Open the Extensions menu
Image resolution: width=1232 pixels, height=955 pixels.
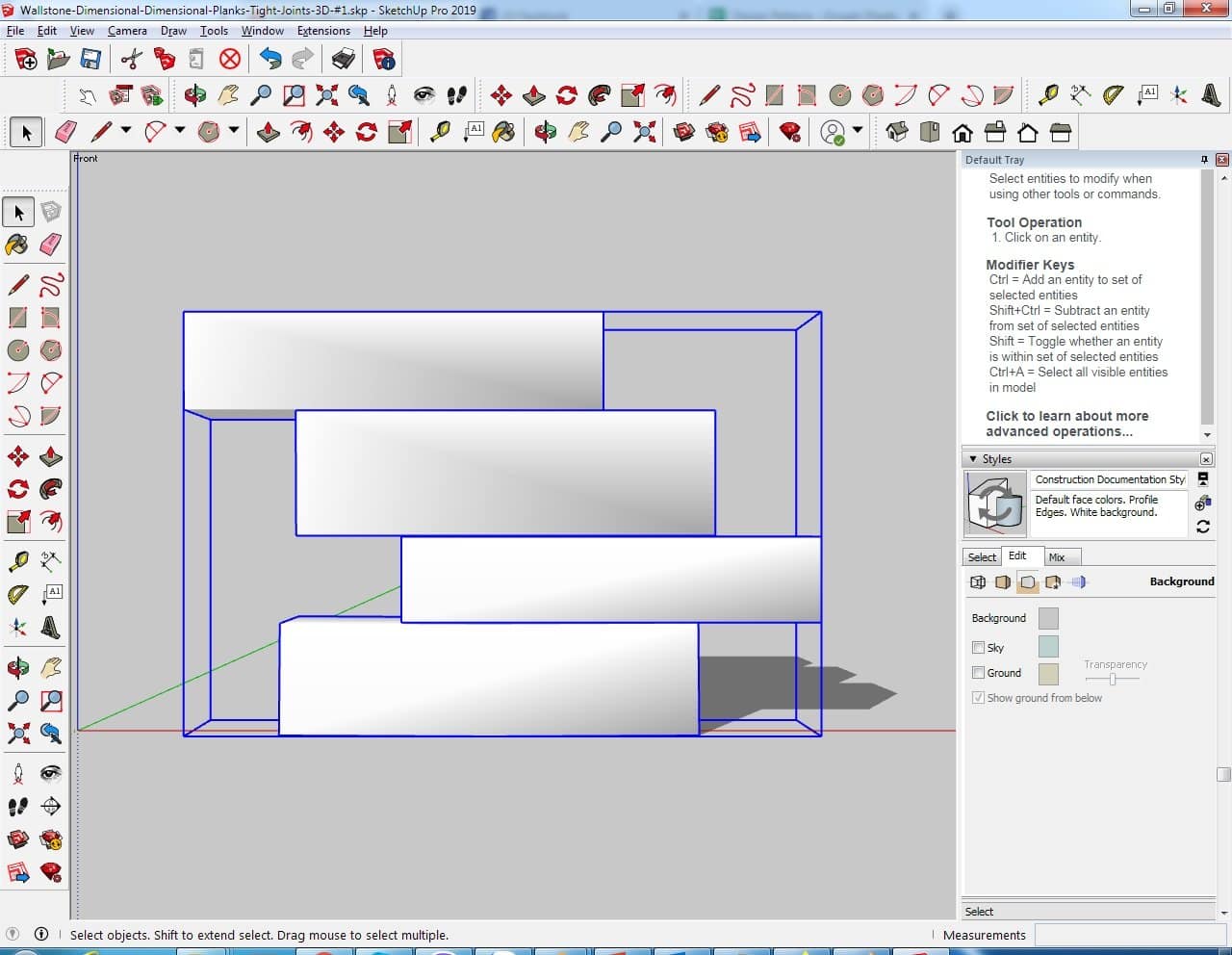pos(322,31)
